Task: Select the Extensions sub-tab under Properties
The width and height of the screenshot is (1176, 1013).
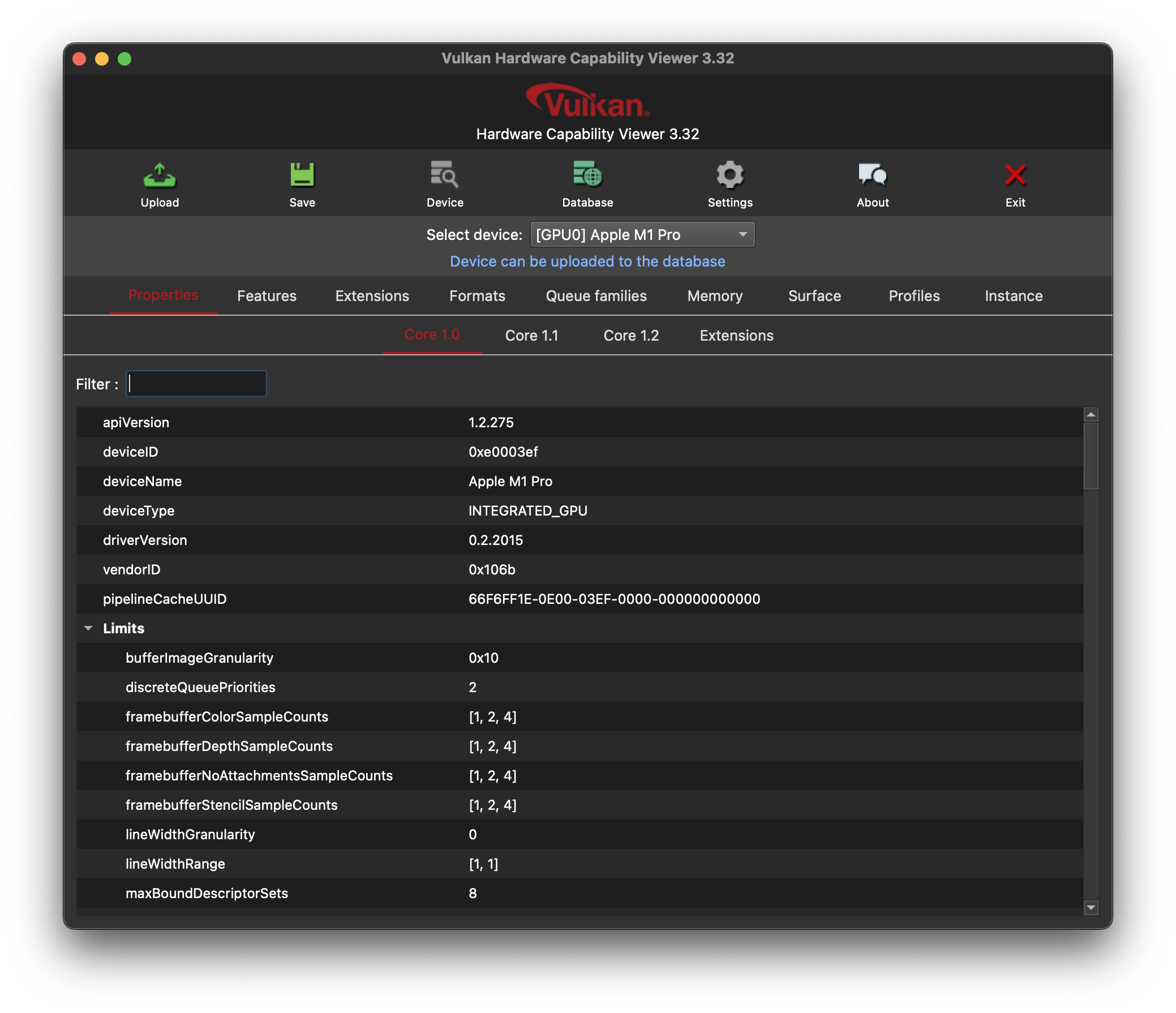Action: coord(736,336)
